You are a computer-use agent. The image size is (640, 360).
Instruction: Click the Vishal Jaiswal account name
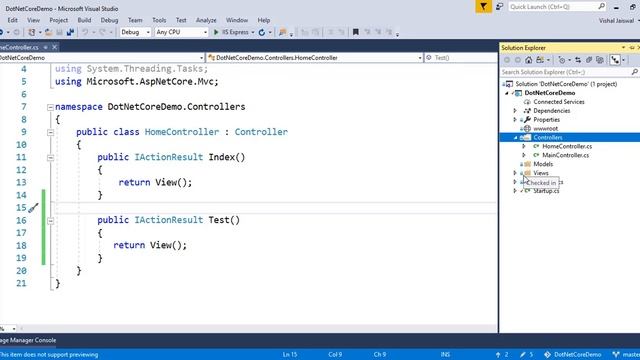616,20
